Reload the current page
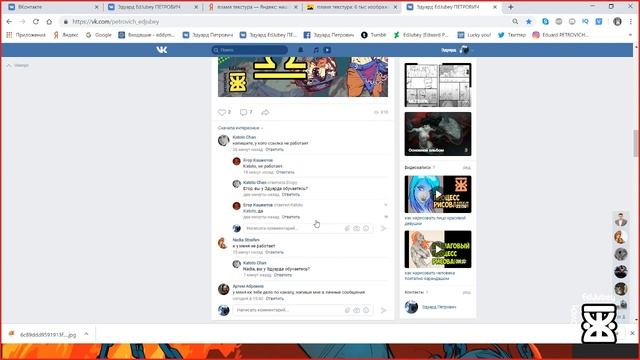The image size is (640, 360). 36,22
